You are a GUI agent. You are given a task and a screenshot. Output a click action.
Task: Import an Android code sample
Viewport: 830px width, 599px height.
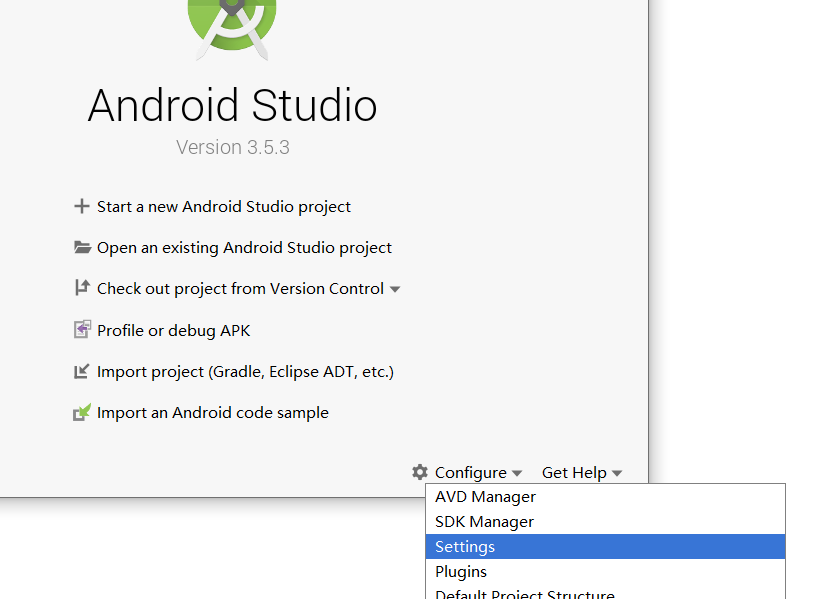213,413
